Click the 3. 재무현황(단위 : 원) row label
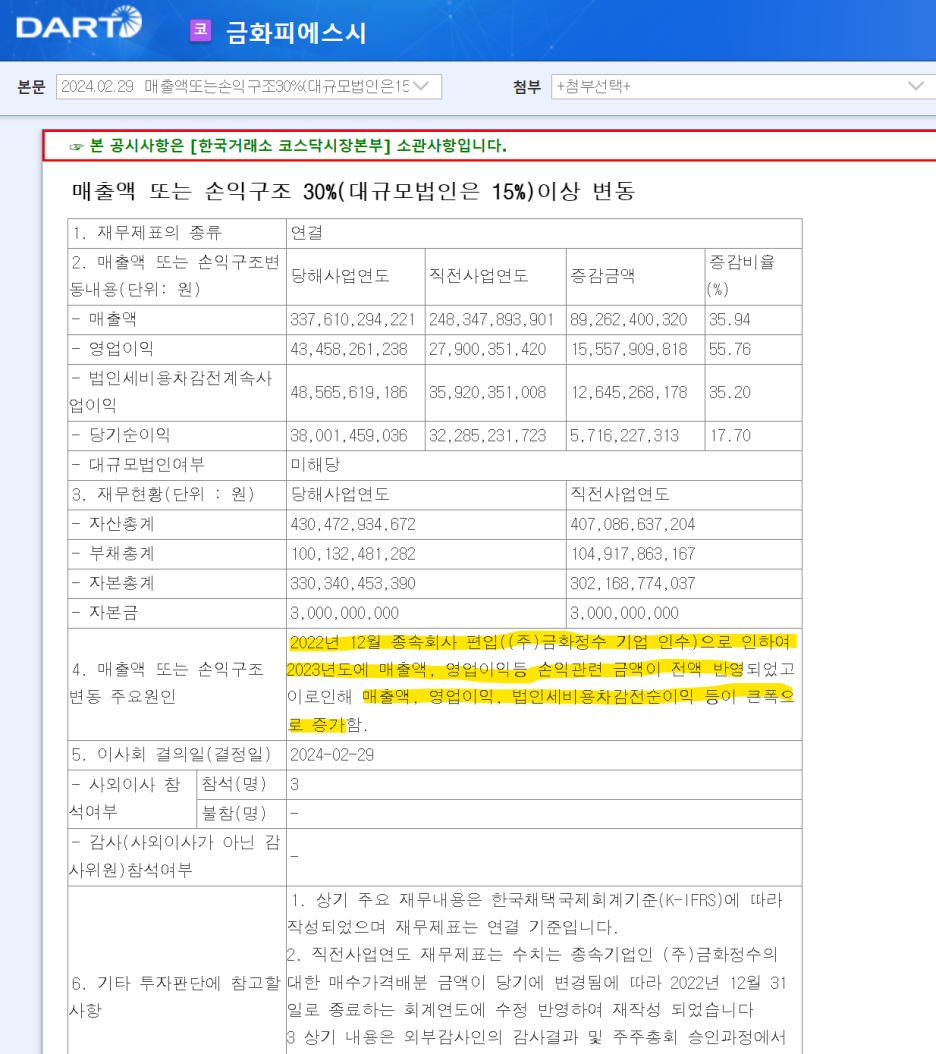This screenshot has width=936, height=1054. pos(163,495)
